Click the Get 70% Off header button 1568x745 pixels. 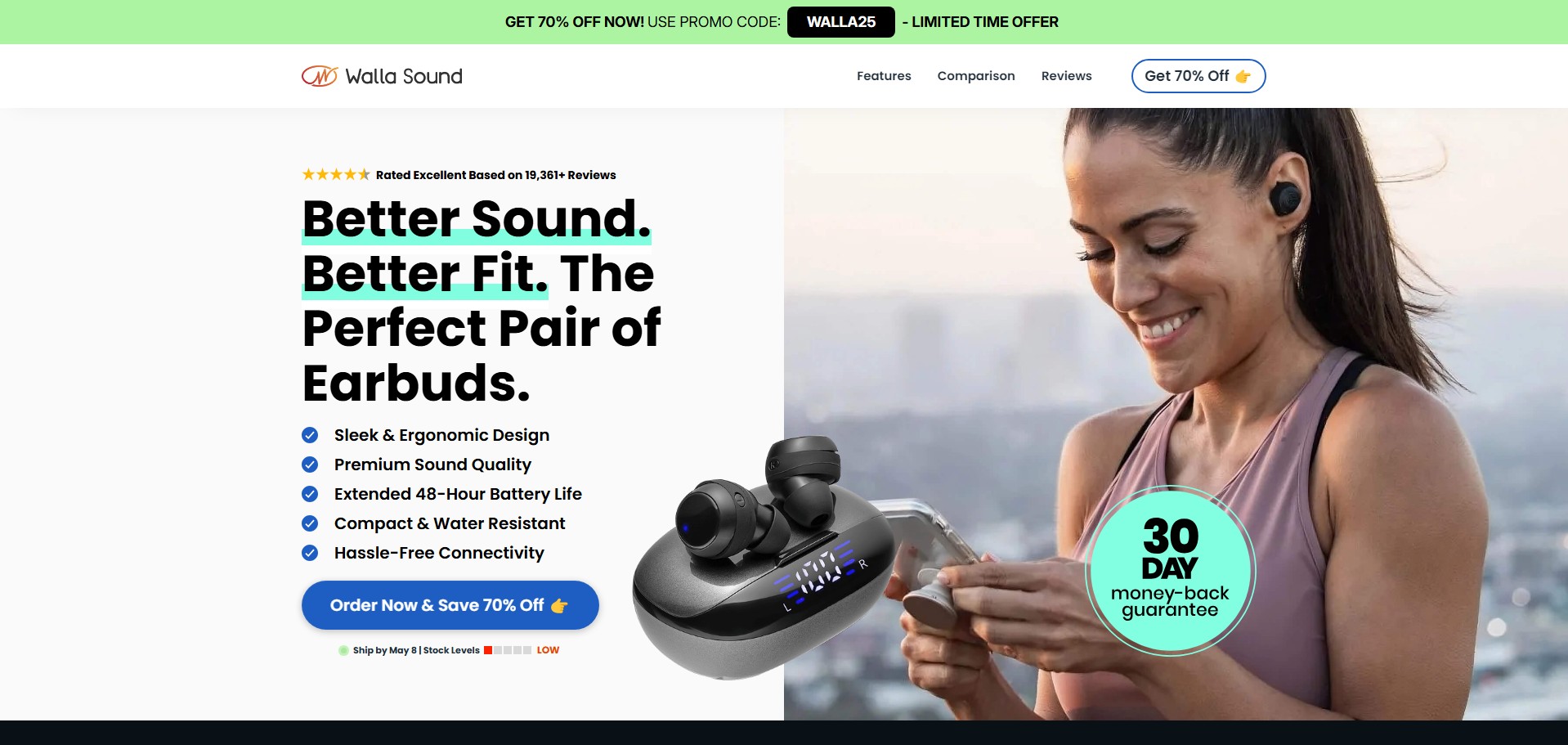(x=1198, y=76)
